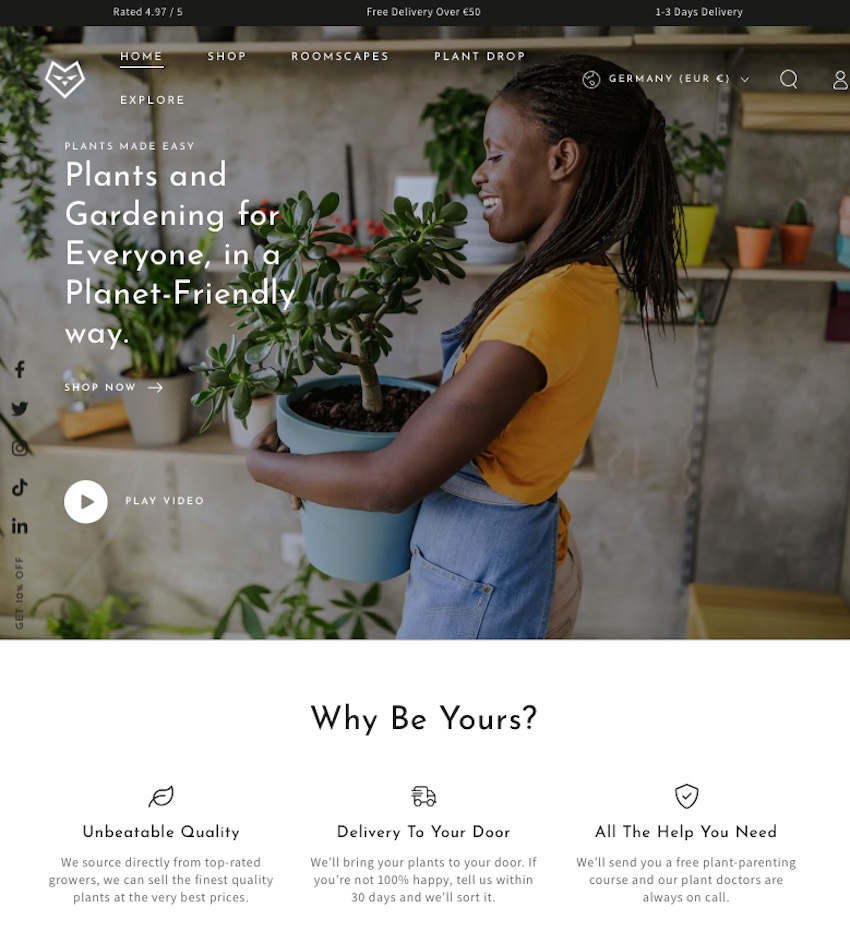850x931 pixels.
Task: Visit the Twitter social icon
Action: pos(20,408)
